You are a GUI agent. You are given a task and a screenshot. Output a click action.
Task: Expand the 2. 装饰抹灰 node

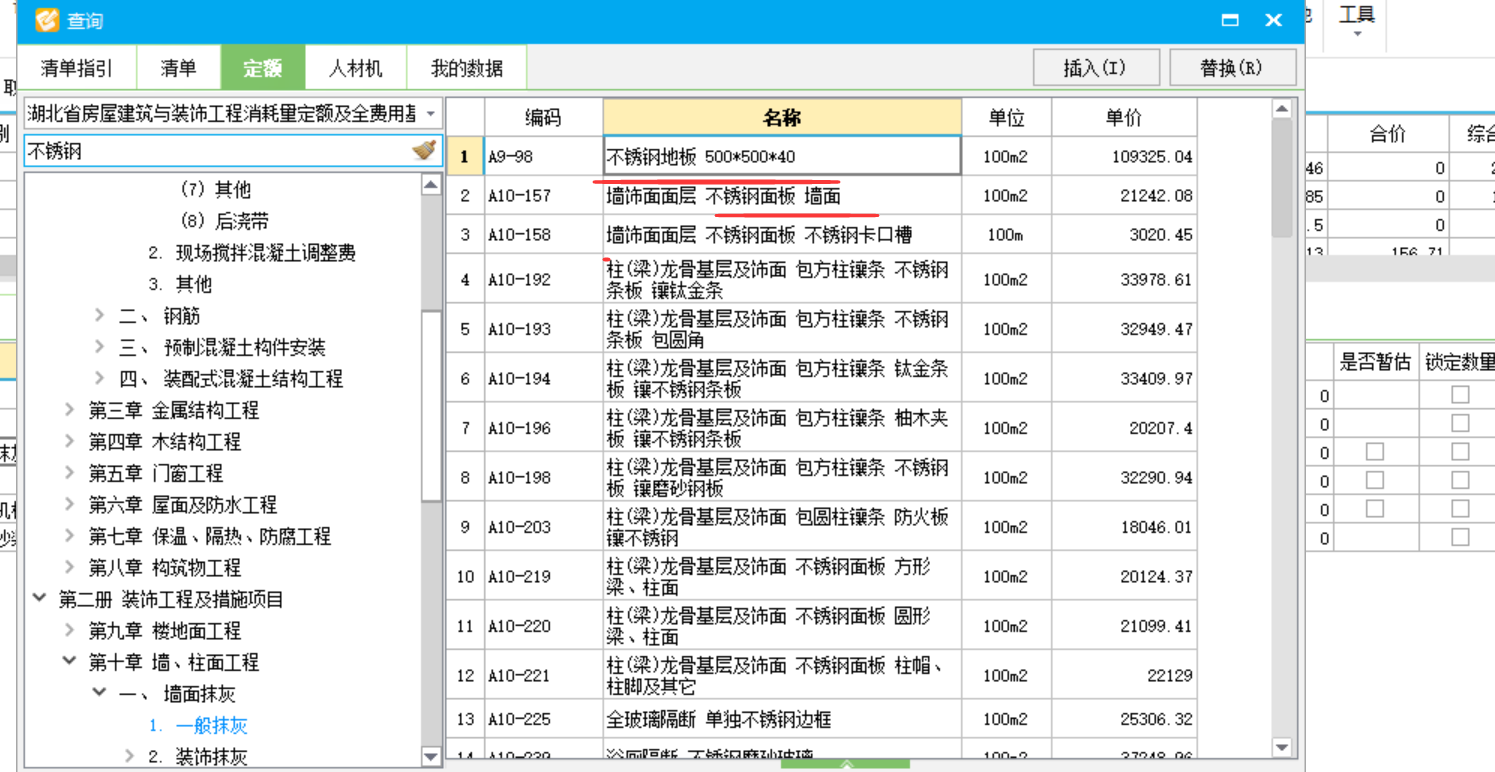(x=129, y=757)
